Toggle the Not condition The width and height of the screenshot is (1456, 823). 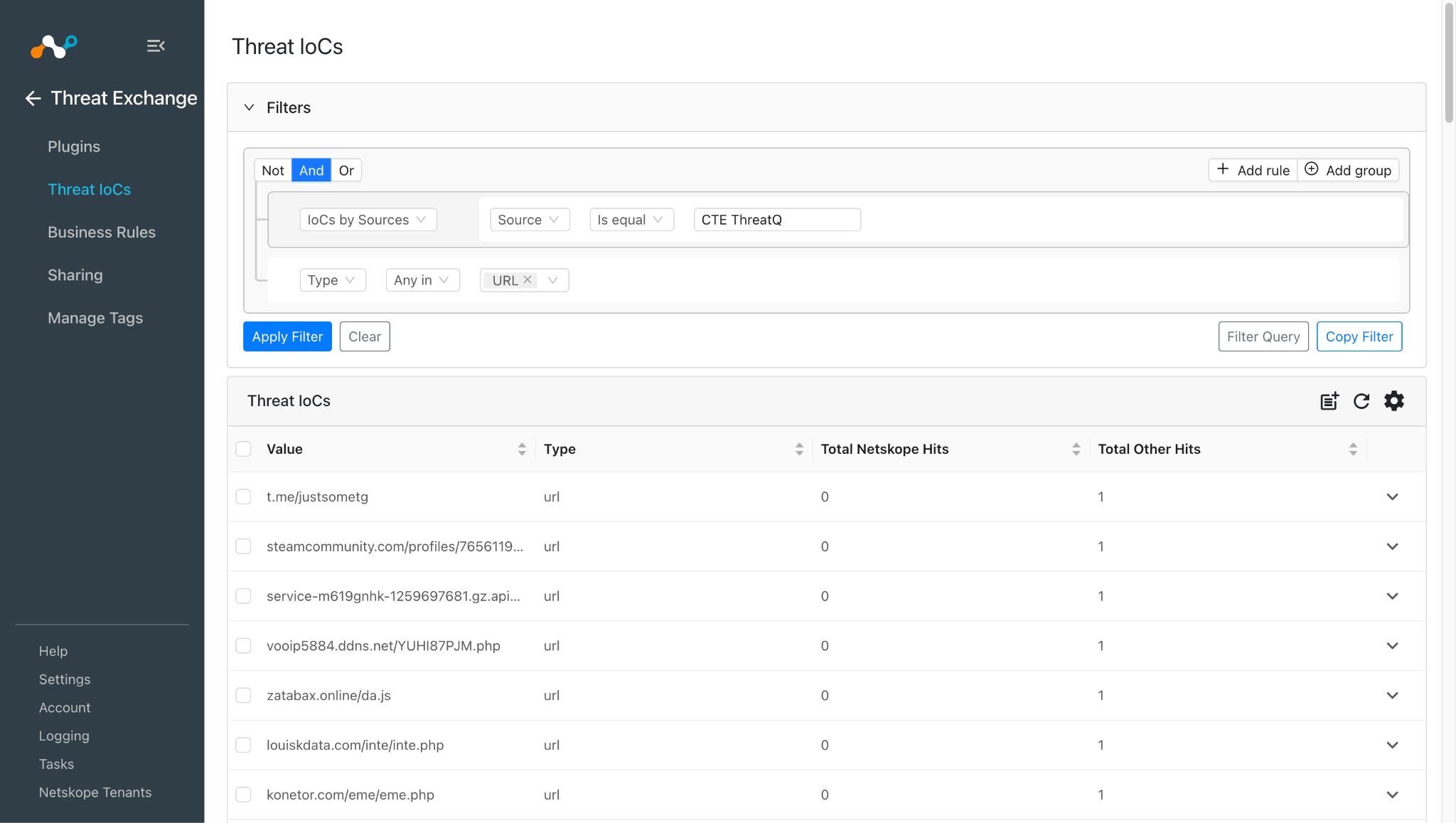coord(273,170)
